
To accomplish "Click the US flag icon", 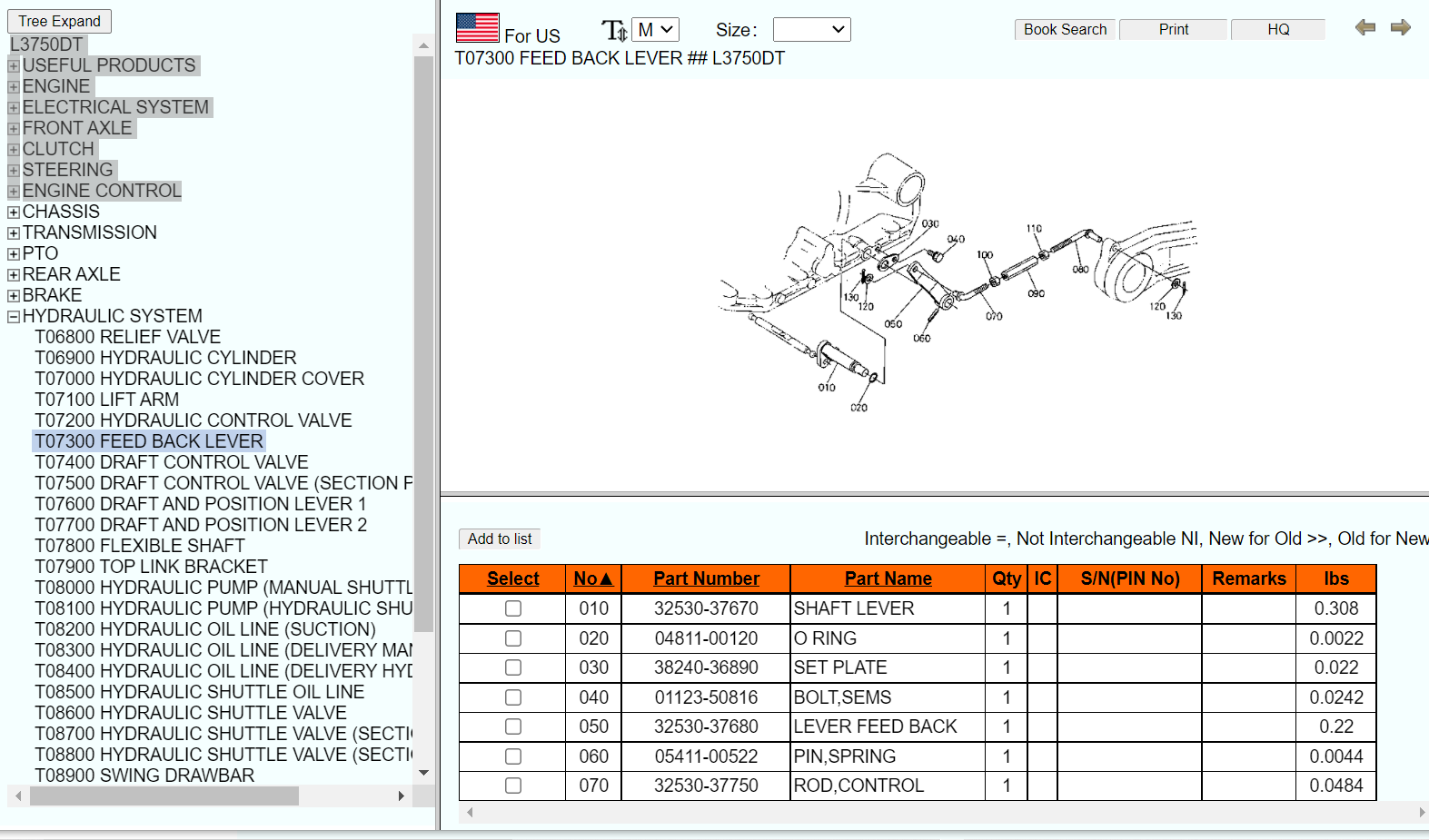I will click(477, 28).
